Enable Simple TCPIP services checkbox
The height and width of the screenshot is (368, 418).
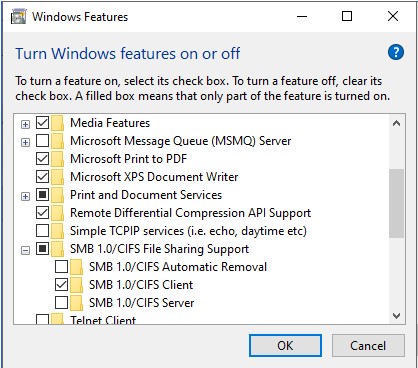tap(42, 231)
